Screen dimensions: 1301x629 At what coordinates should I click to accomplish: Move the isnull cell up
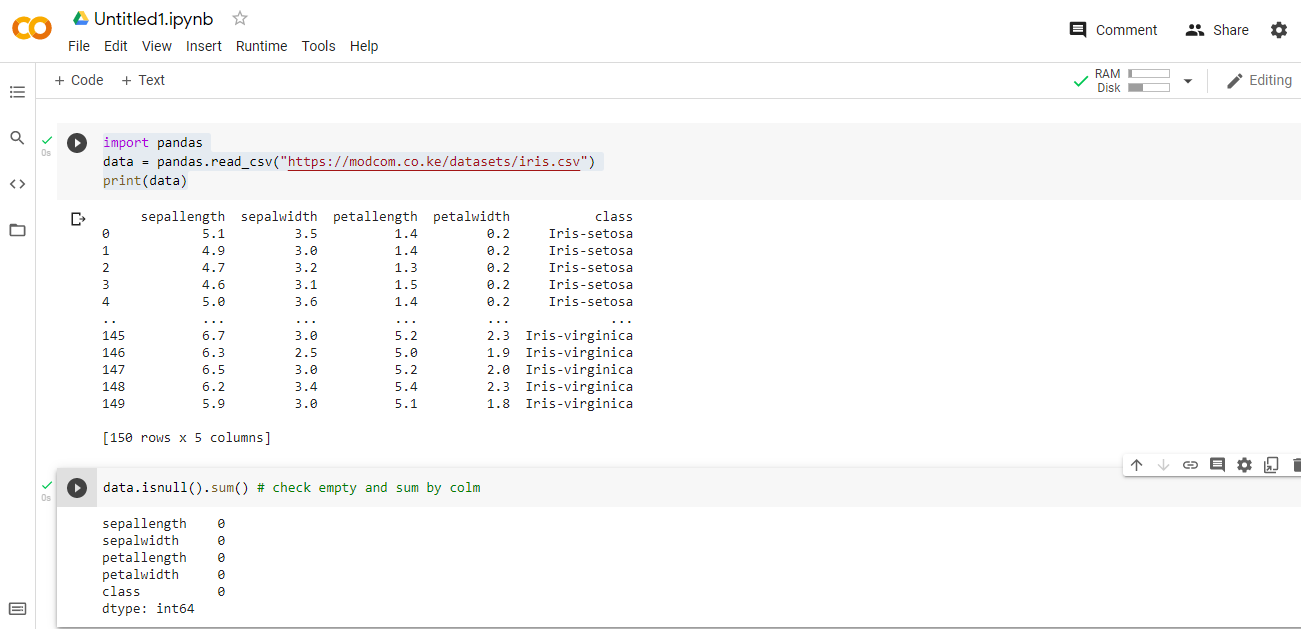(1136, 464)
